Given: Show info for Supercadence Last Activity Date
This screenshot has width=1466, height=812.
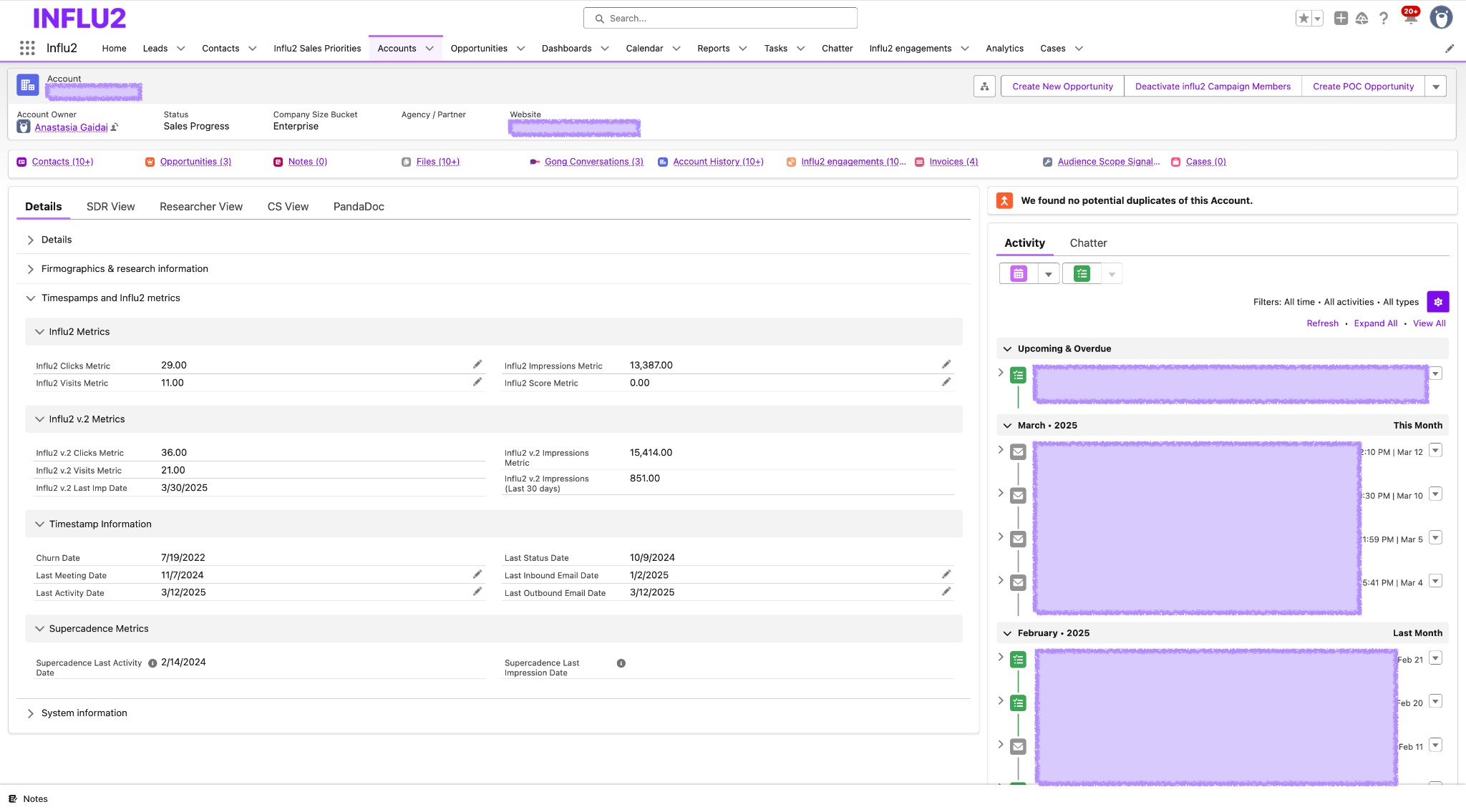Looking at the screenshot, I should click(x=152, y=663).
